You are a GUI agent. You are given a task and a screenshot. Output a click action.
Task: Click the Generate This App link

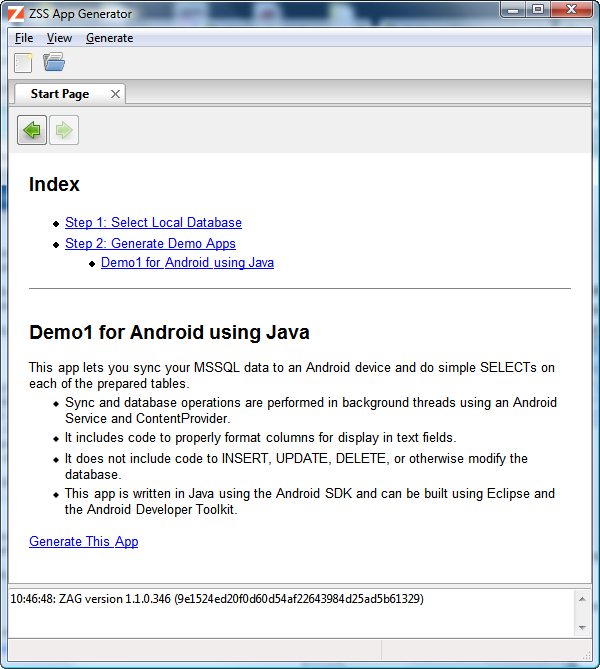84,541
